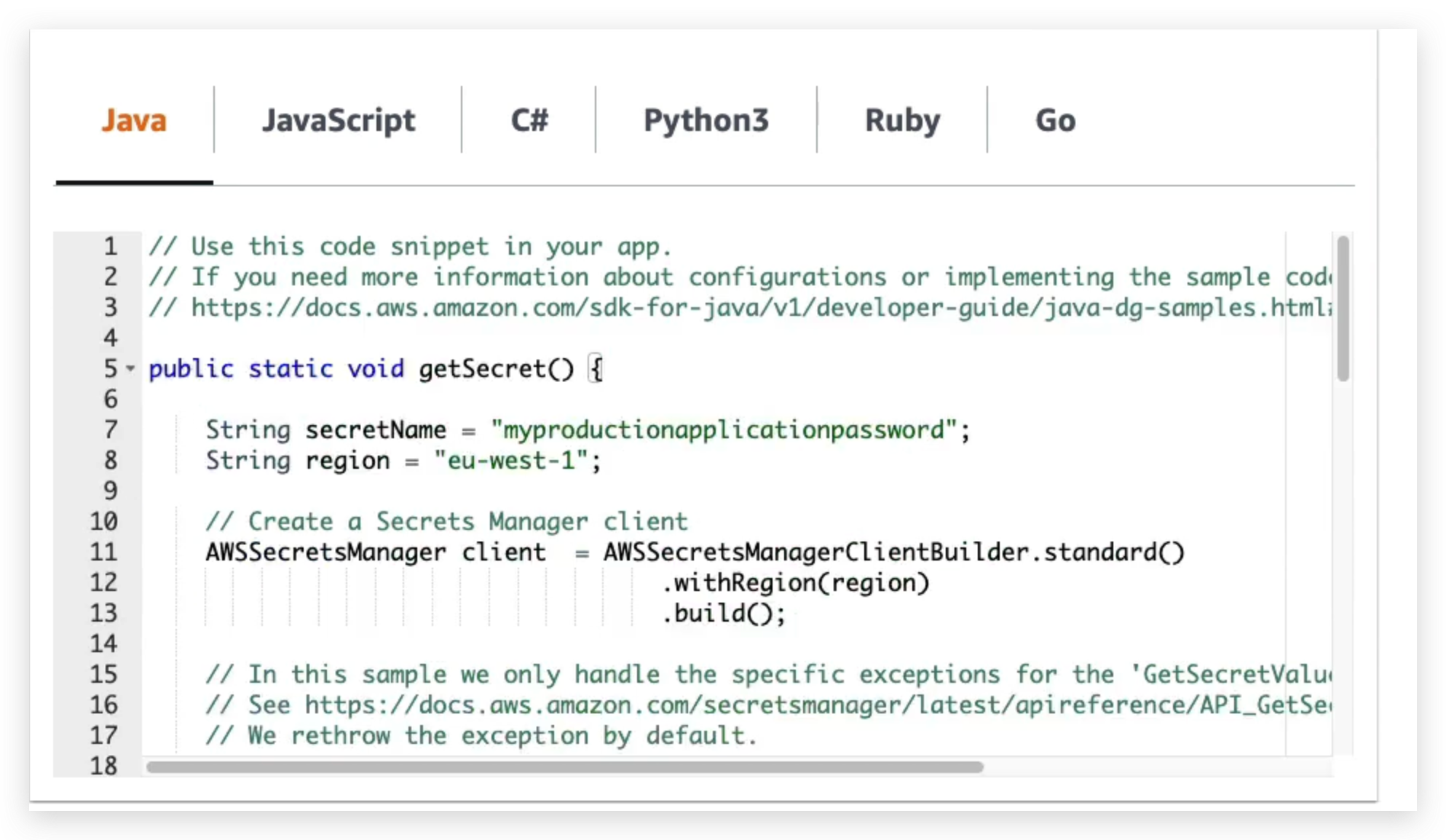This screenshot has width=1446, height=840.
Task: Click the getSecret method declaration on line 5
Action: (495, 369)
